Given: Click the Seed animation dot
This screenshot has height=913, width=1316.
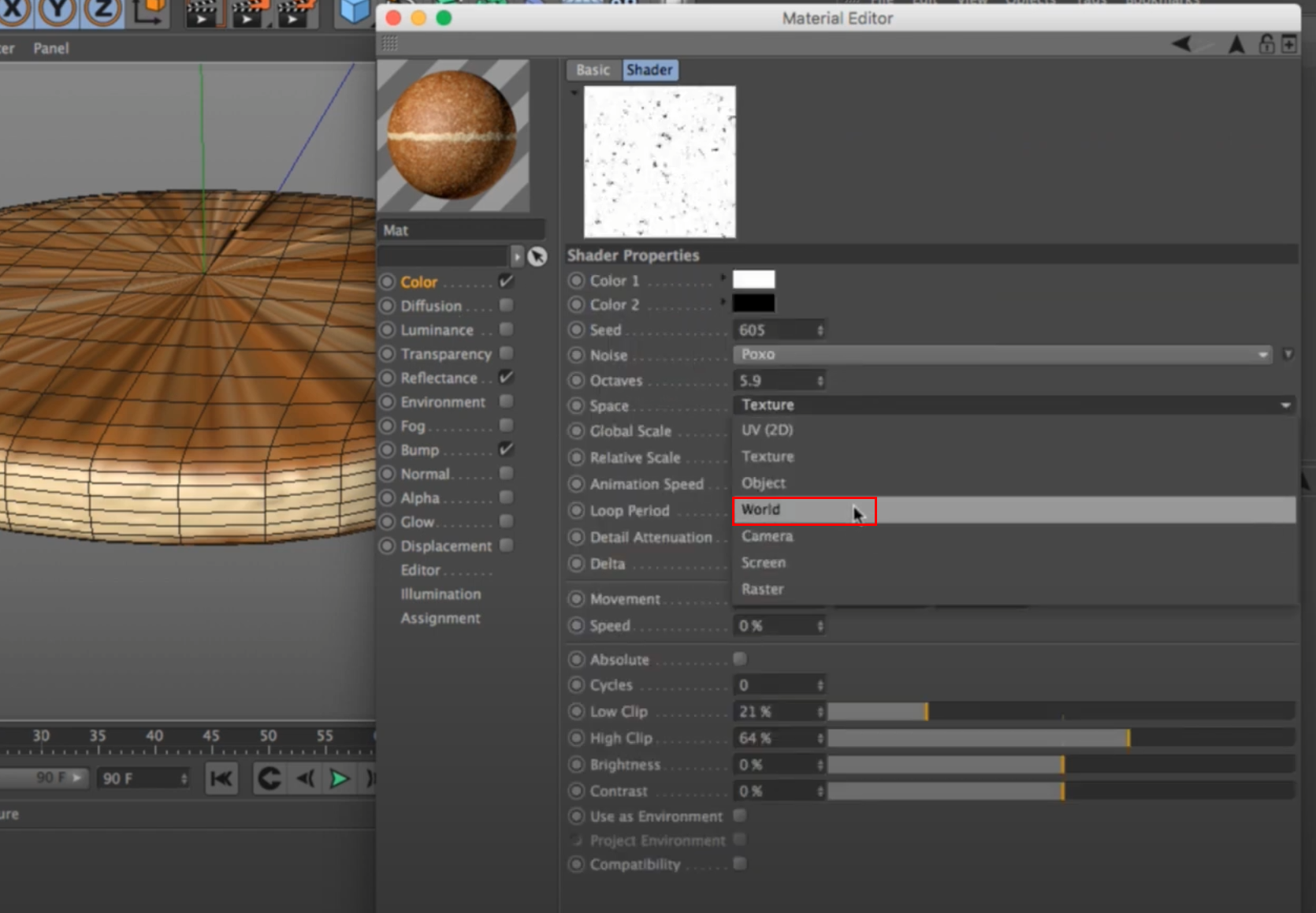Looking at the screenshot, I should click(x=577, y=330).
